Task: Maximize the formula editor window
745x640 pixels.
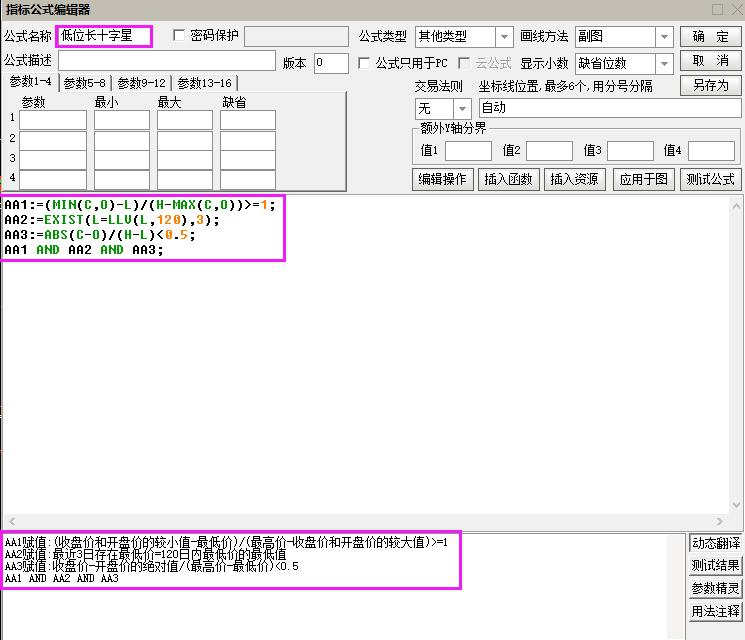Action: pos(717,9)
